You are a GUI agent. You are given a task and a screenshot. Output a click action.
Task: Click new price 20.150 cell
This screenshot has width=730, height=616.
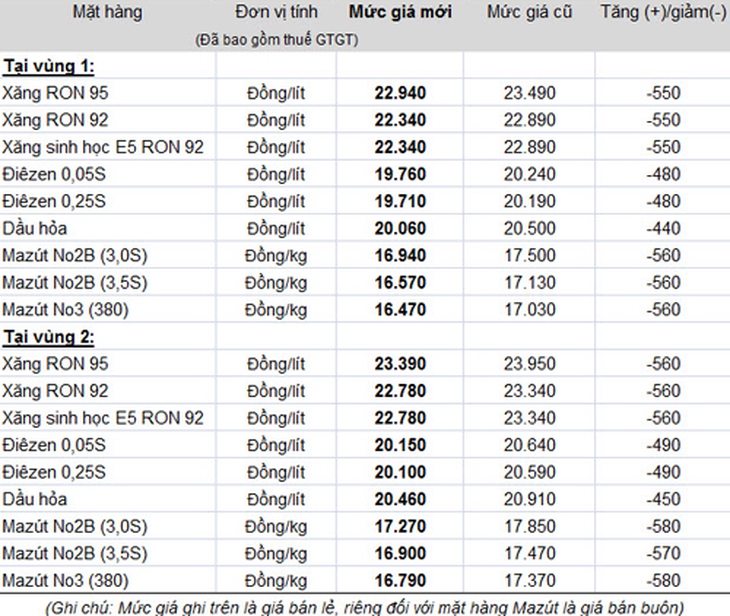tap(400, 445)
